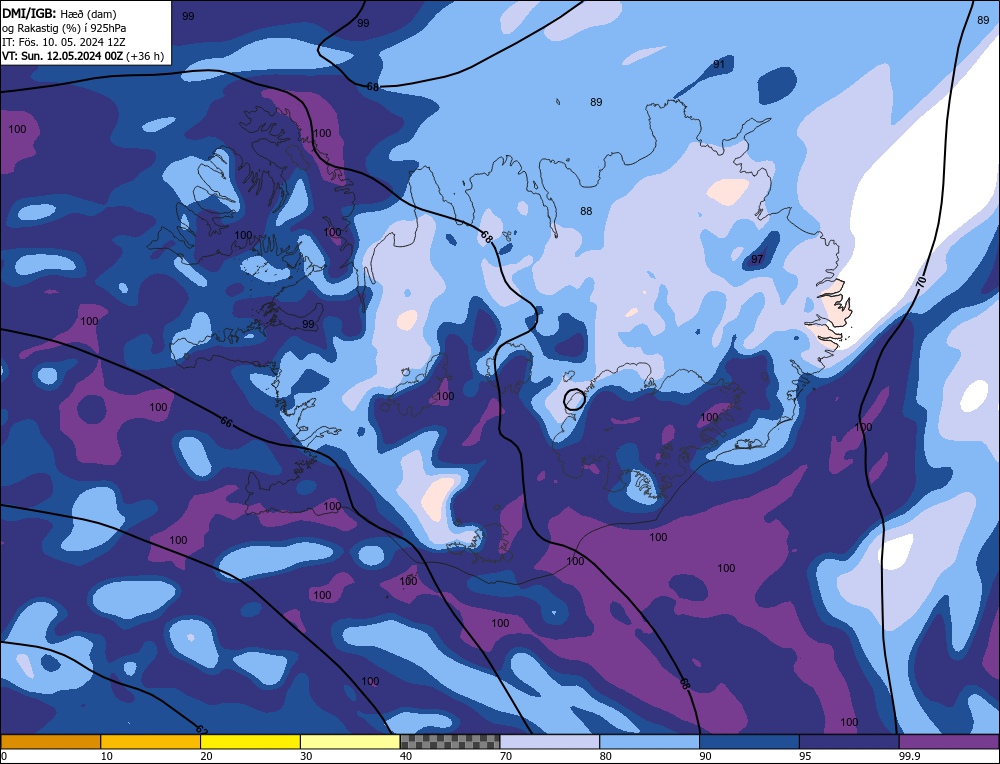
Task: Click the '40' tick label in legend
Action: pyautogui.click(x=406, y=756)
